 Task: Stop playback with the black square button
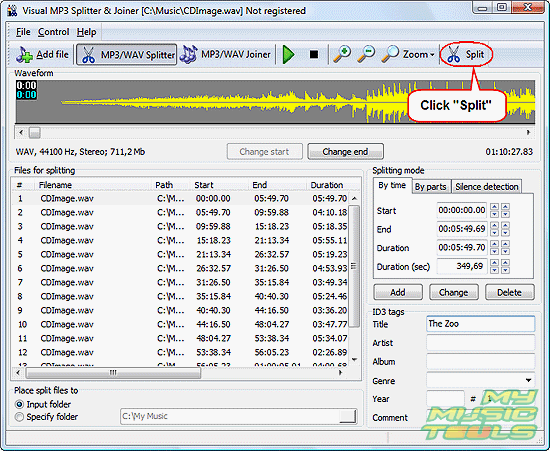click(314, 55)
